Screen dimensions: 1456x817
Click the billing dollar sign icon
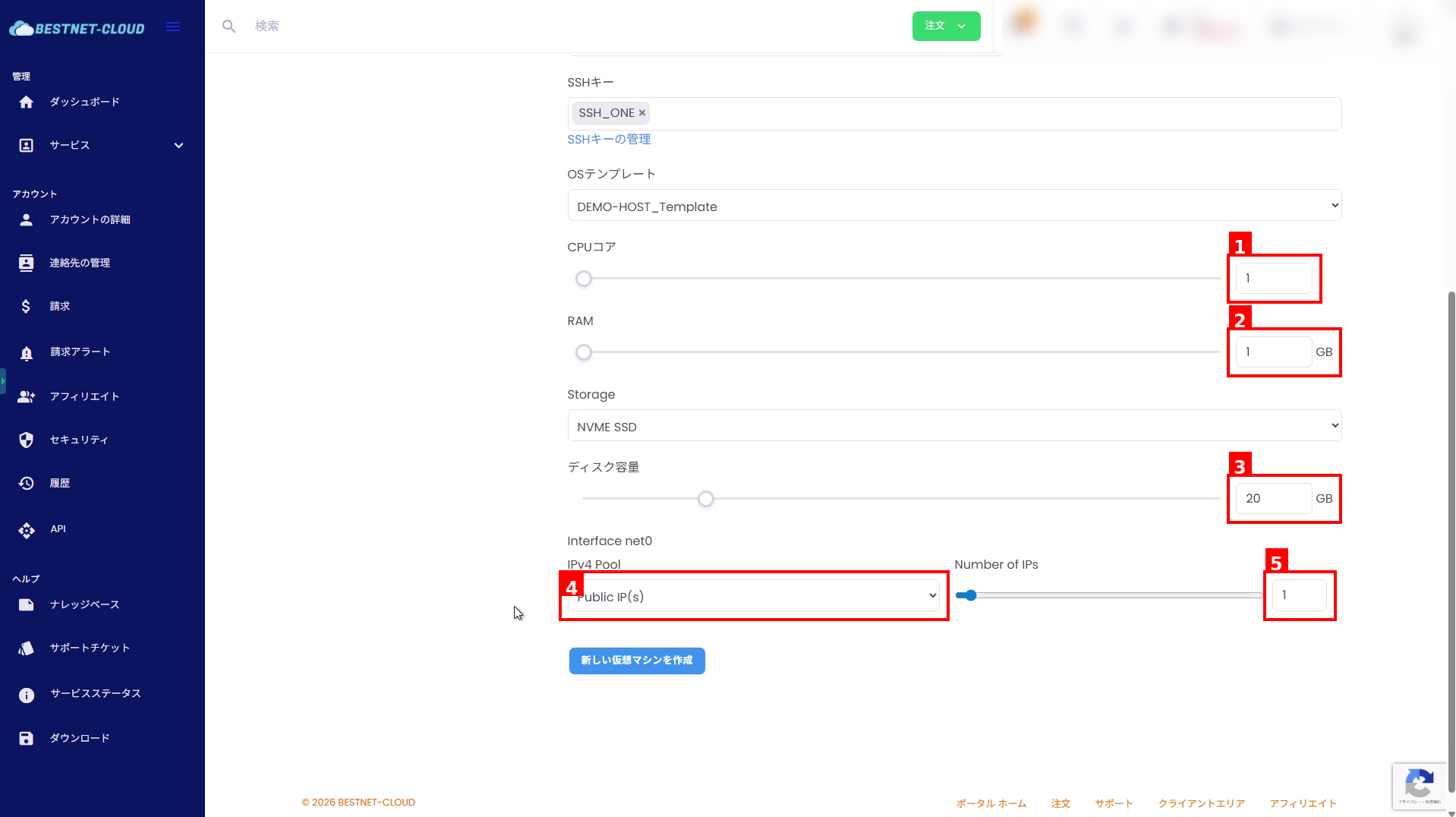click(x=27, y=306)
